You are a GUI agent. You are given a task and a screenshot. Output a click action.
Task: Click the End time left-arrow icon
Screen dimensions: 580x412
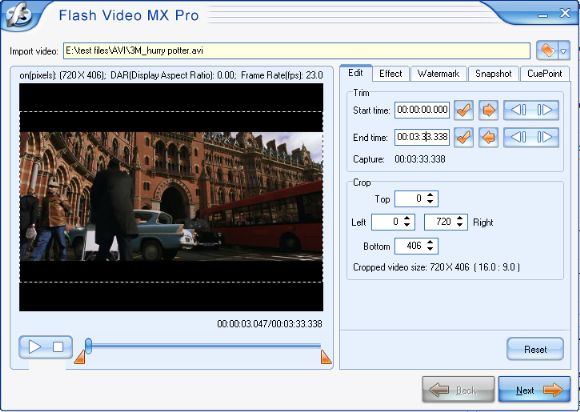(488, 138)
